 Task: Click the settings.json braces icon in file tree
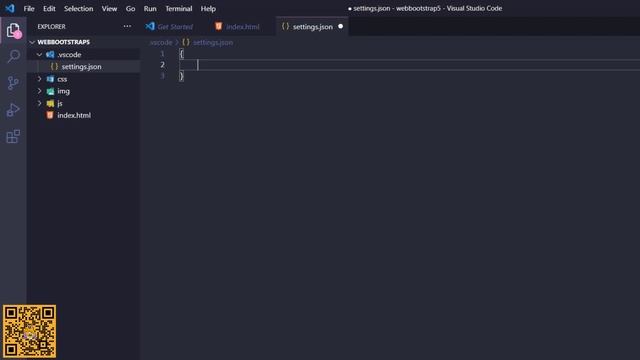54,67
